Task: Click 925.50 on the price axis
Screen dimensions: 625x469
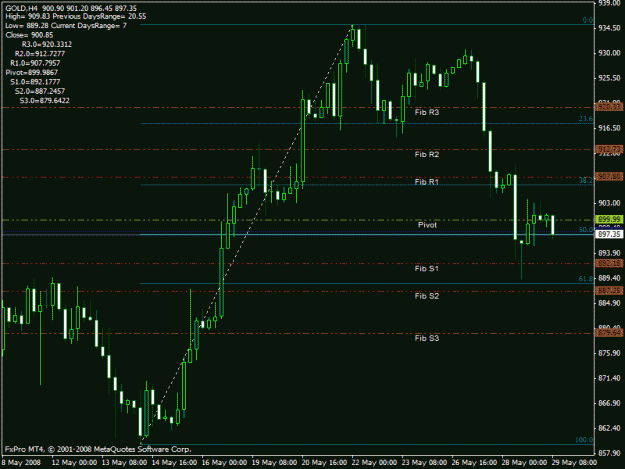Action: [x=609, y=78]
